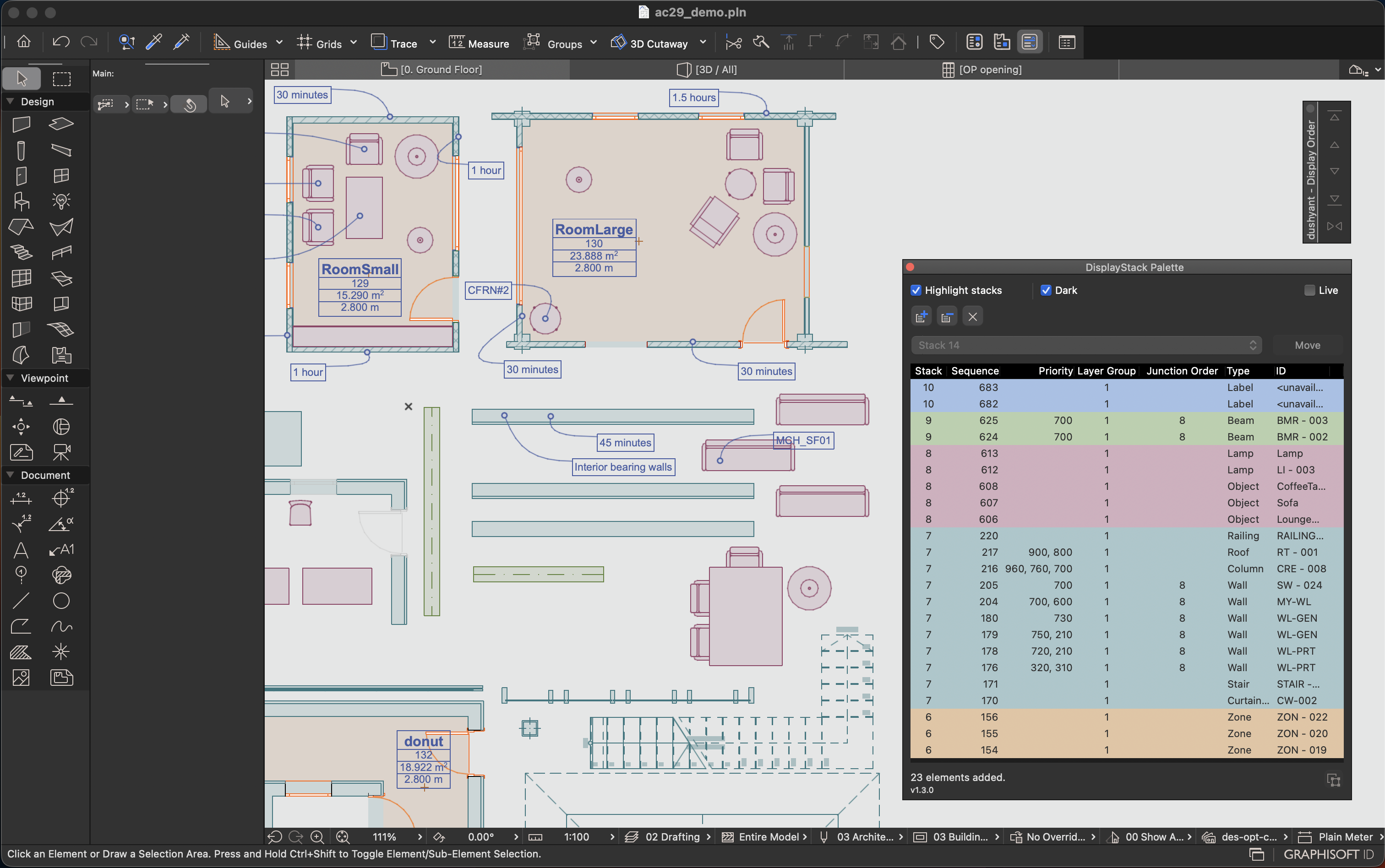The height and width of the screenshot is (868, 1385).
Task: Switch to the 0. Ground Floor tab
Action: [x=432, y=70]
